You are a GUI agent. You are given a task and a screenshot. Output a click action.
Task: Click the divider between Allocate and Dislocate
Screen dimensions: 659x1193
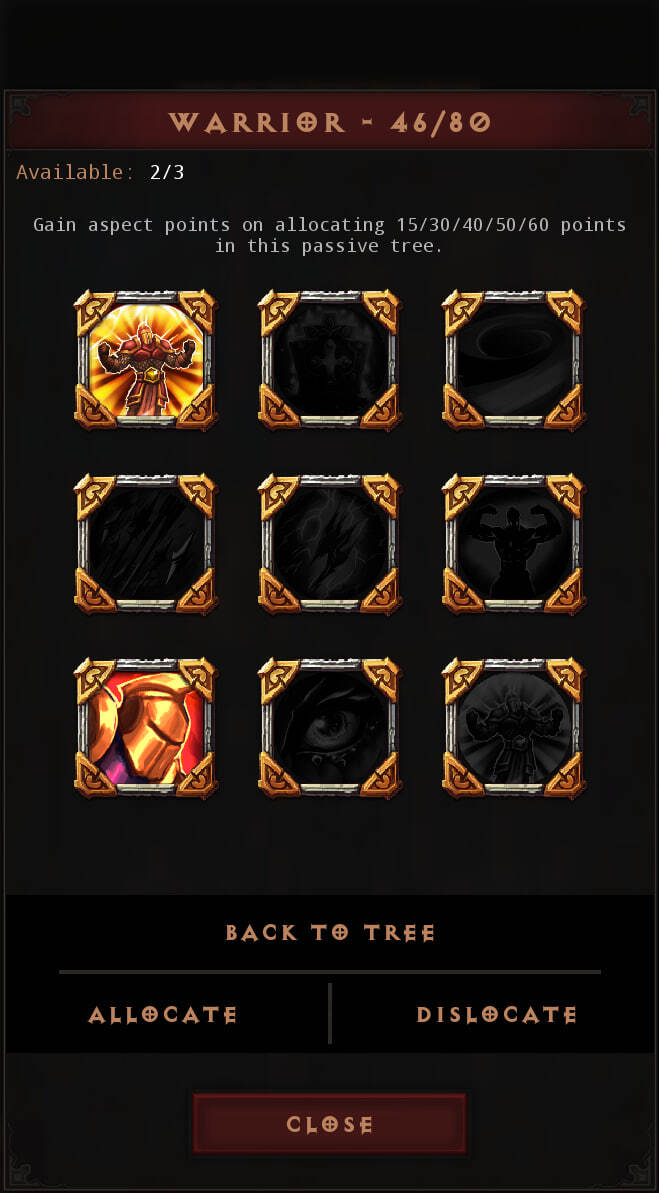click(330, 1013)
